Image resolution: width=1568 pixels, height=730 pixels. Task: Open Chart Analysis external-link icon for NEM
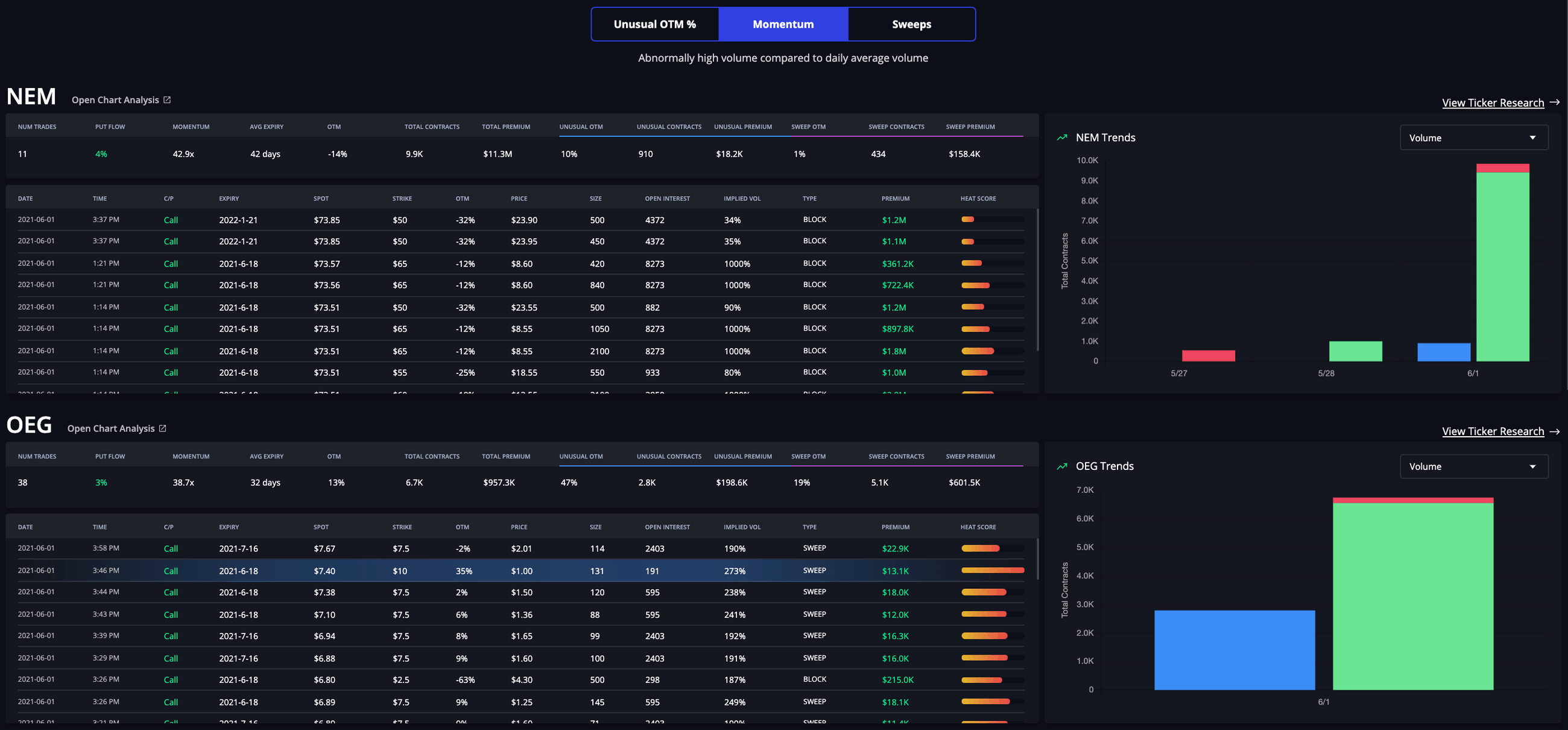click(x=168, y=100)
